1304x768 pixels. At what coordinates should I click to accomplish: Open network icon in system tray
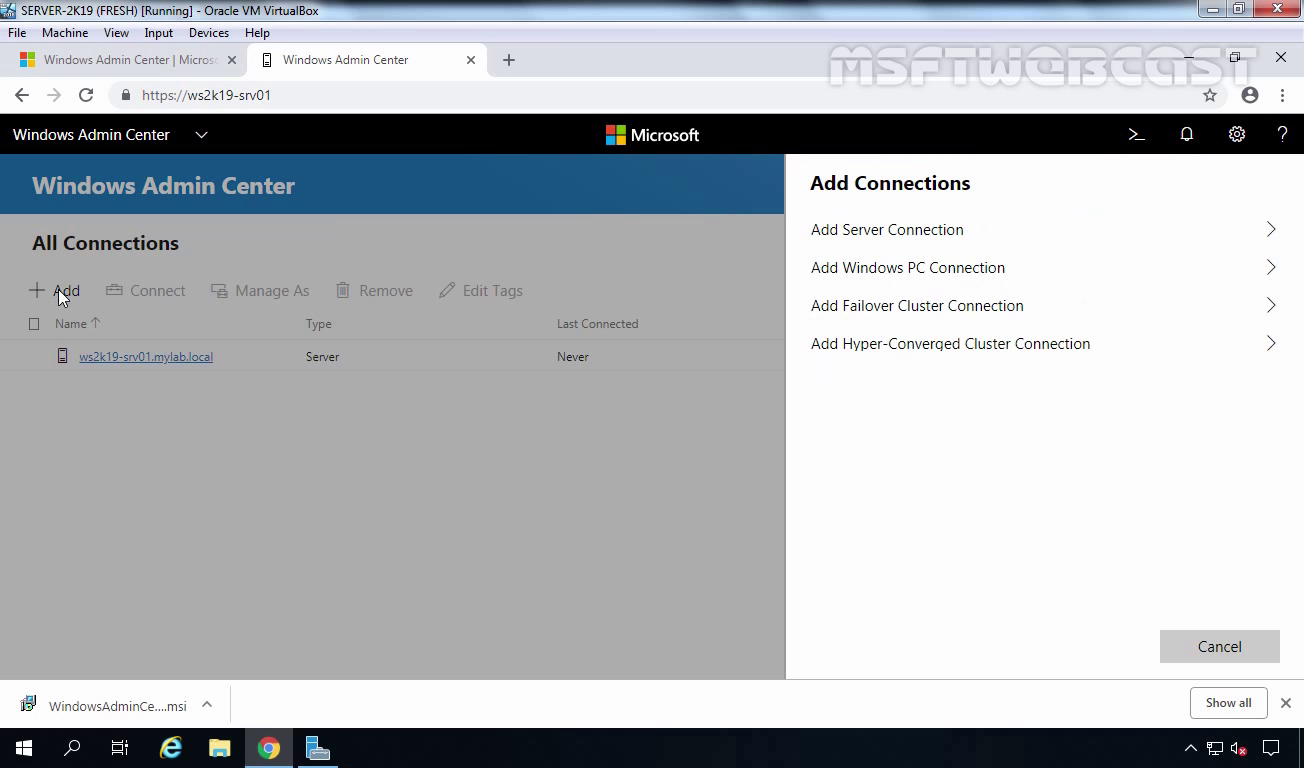click(1215, 748)
